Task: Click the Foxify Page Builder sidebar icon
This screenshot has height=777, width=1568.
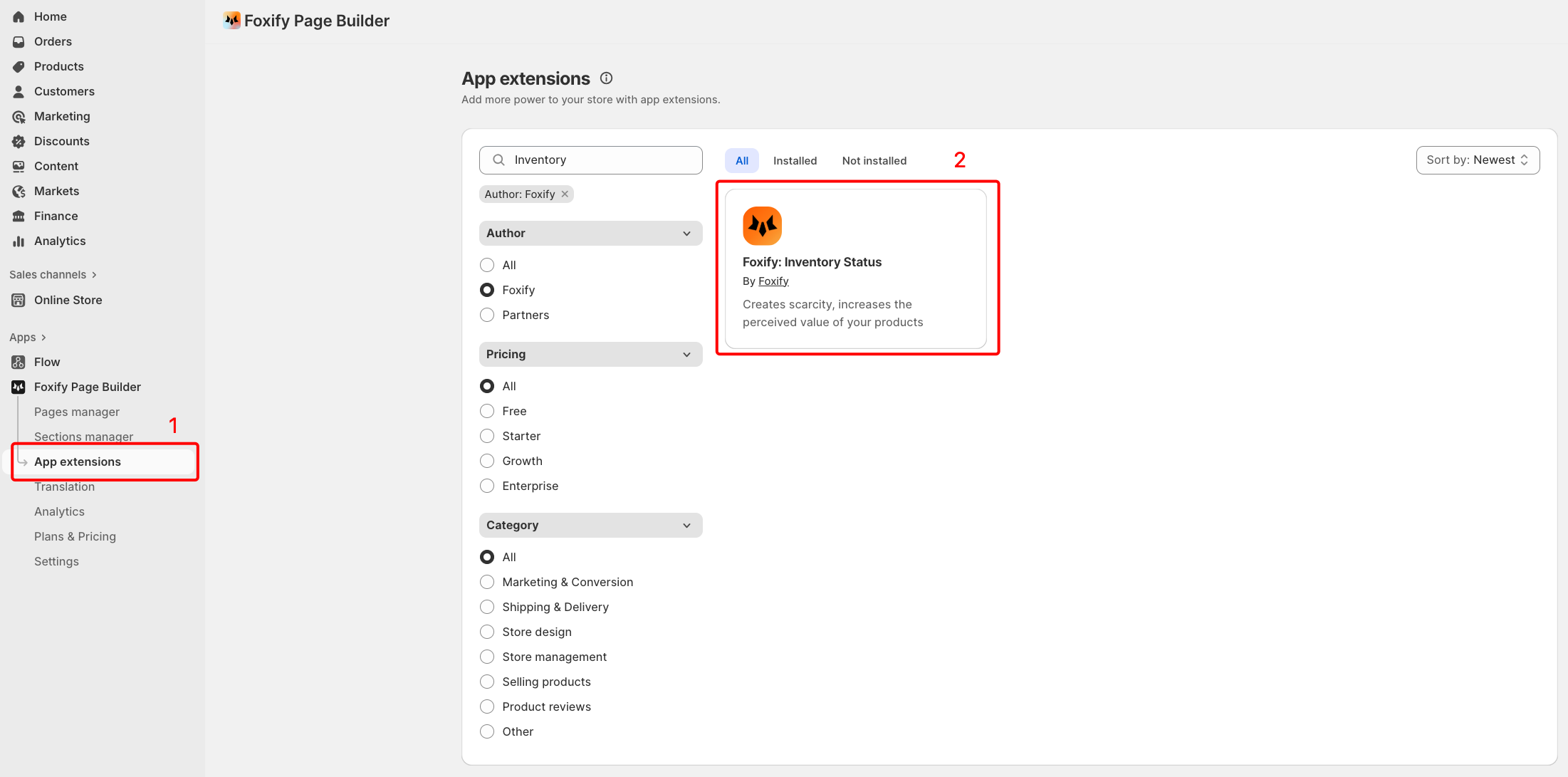Action: [x=19, y=387]
